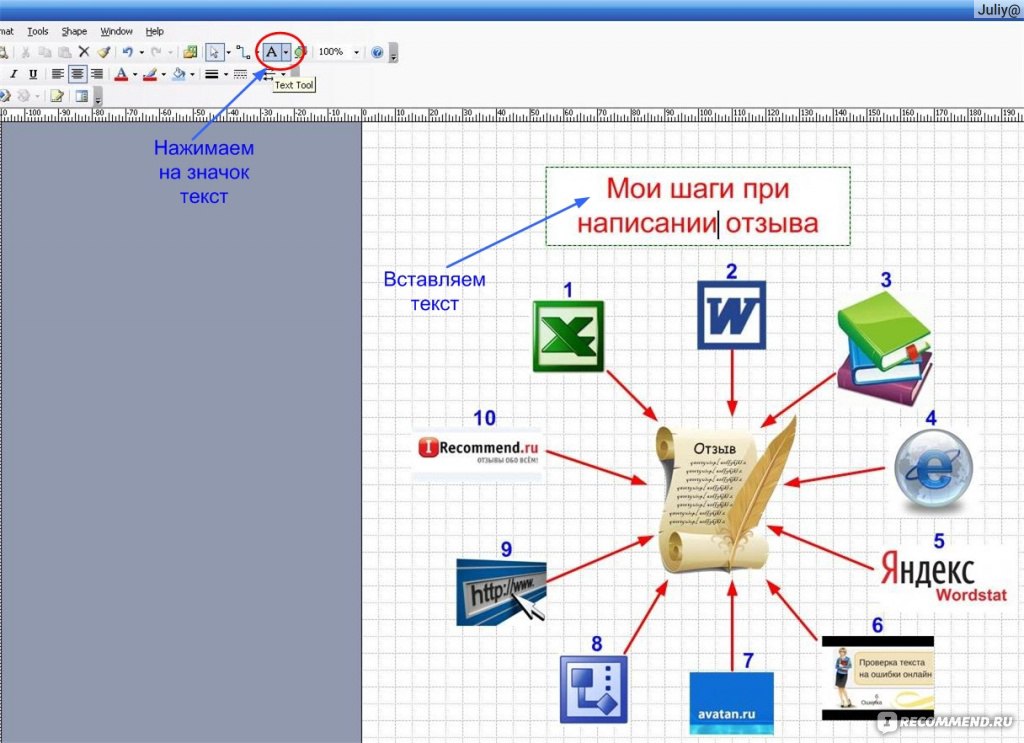Click the Copy icon in toolbar
This screenshot has height=743, width=1024.
[x=45, y=52]
